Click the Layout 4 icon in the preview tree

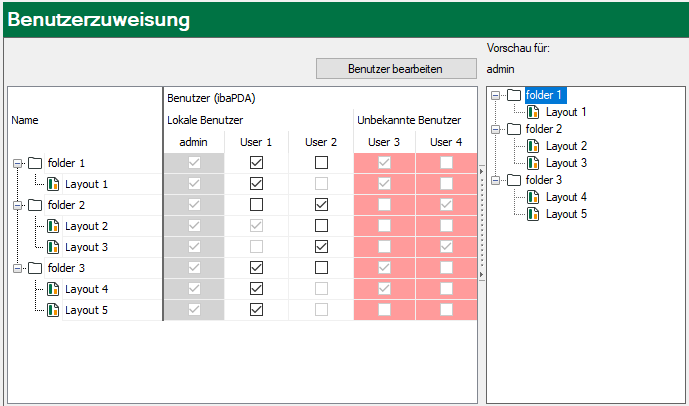tap(534, 197)
